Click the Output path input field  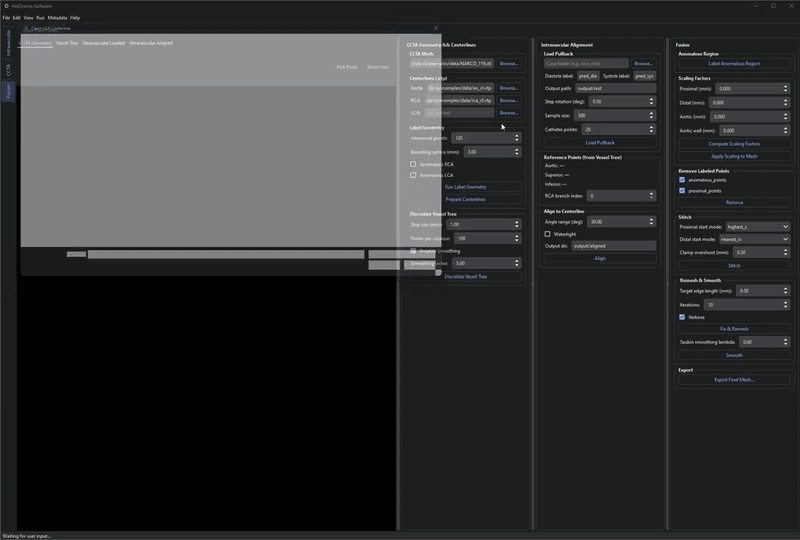coord(616,88)
